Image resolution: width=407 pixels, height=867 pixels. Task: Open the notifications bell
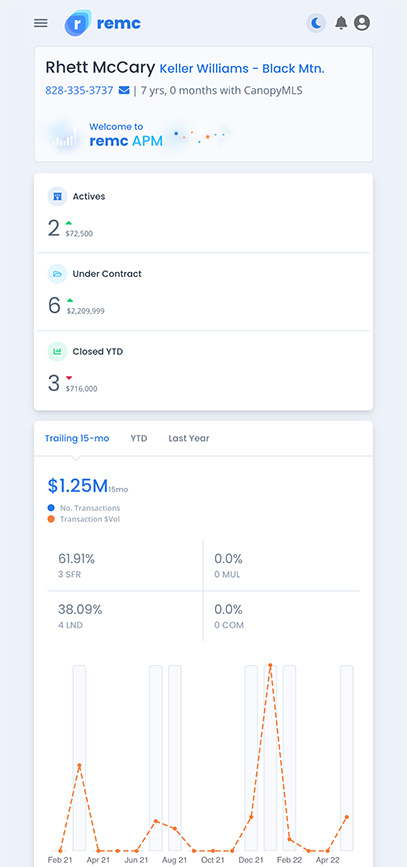click(x=341, y=23)
